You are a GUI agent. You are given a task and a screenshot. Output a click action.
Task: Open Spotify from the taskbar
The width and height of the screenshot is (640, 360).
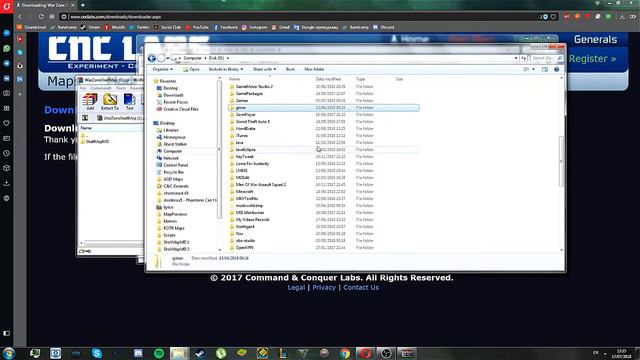click(x=159, y=353)
